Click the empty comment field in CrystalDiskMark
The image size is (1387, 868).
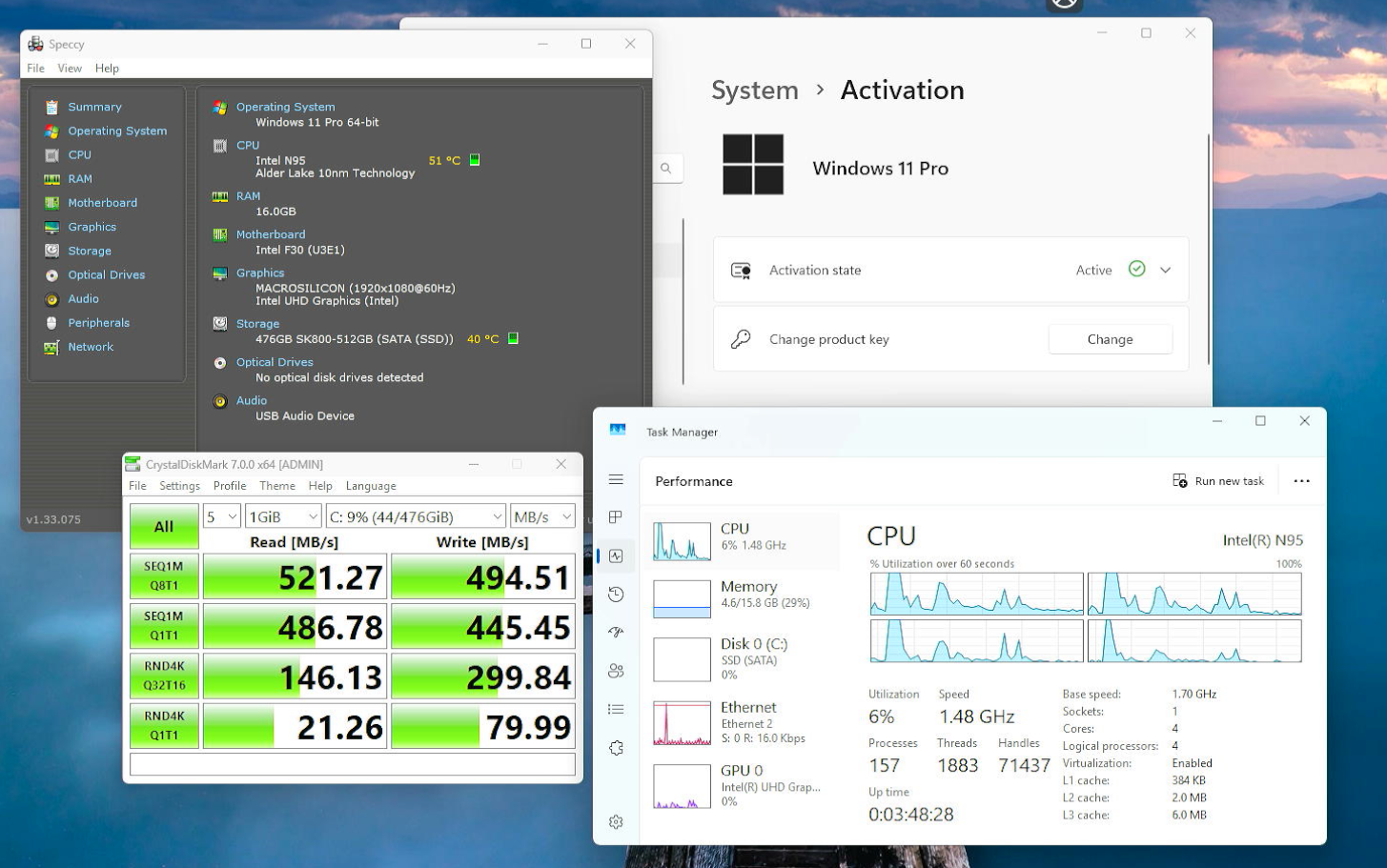point(353,764)
